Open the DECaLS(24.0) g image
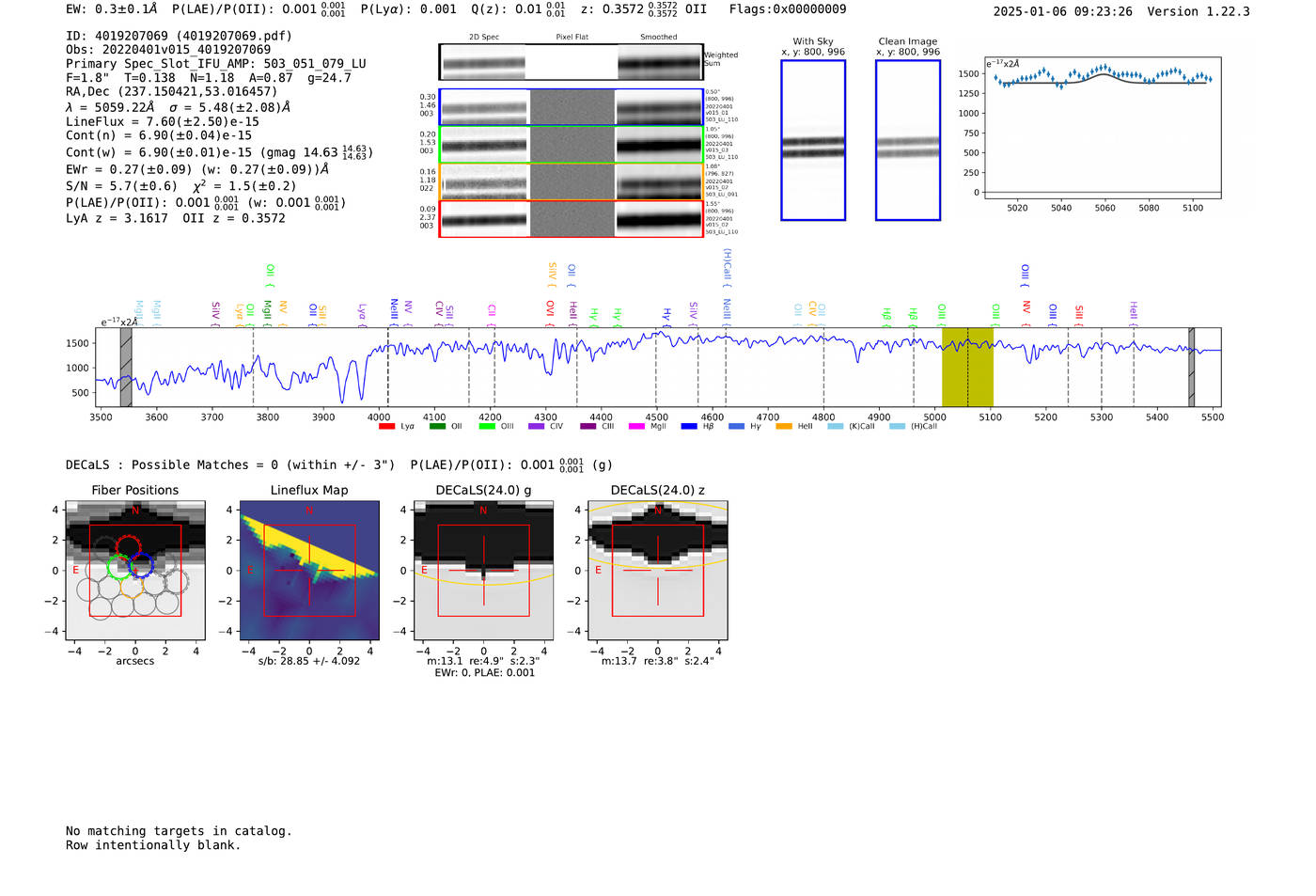 pos(483,571)
